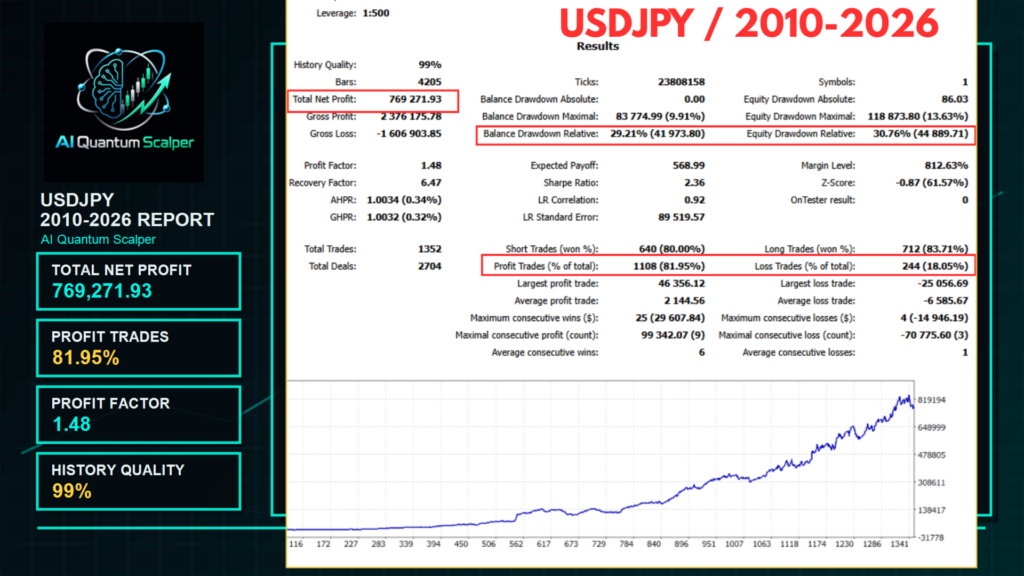This screenshot has width=1024, height=576.
Task: Select the USDJPY / 2010-2026 red heading
Action: [748, 24]
